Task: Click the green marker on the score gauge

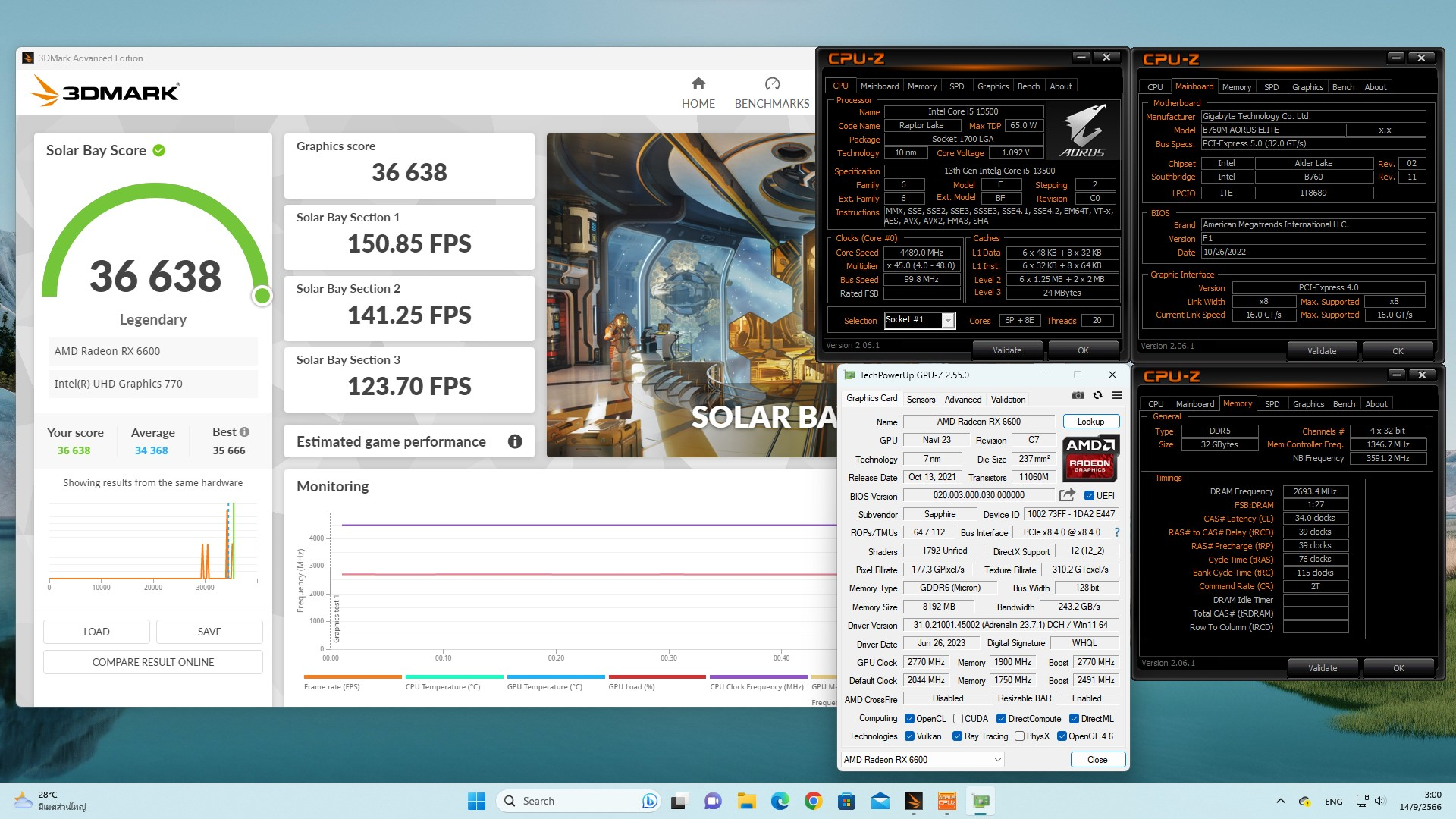Action: point(262,296)
